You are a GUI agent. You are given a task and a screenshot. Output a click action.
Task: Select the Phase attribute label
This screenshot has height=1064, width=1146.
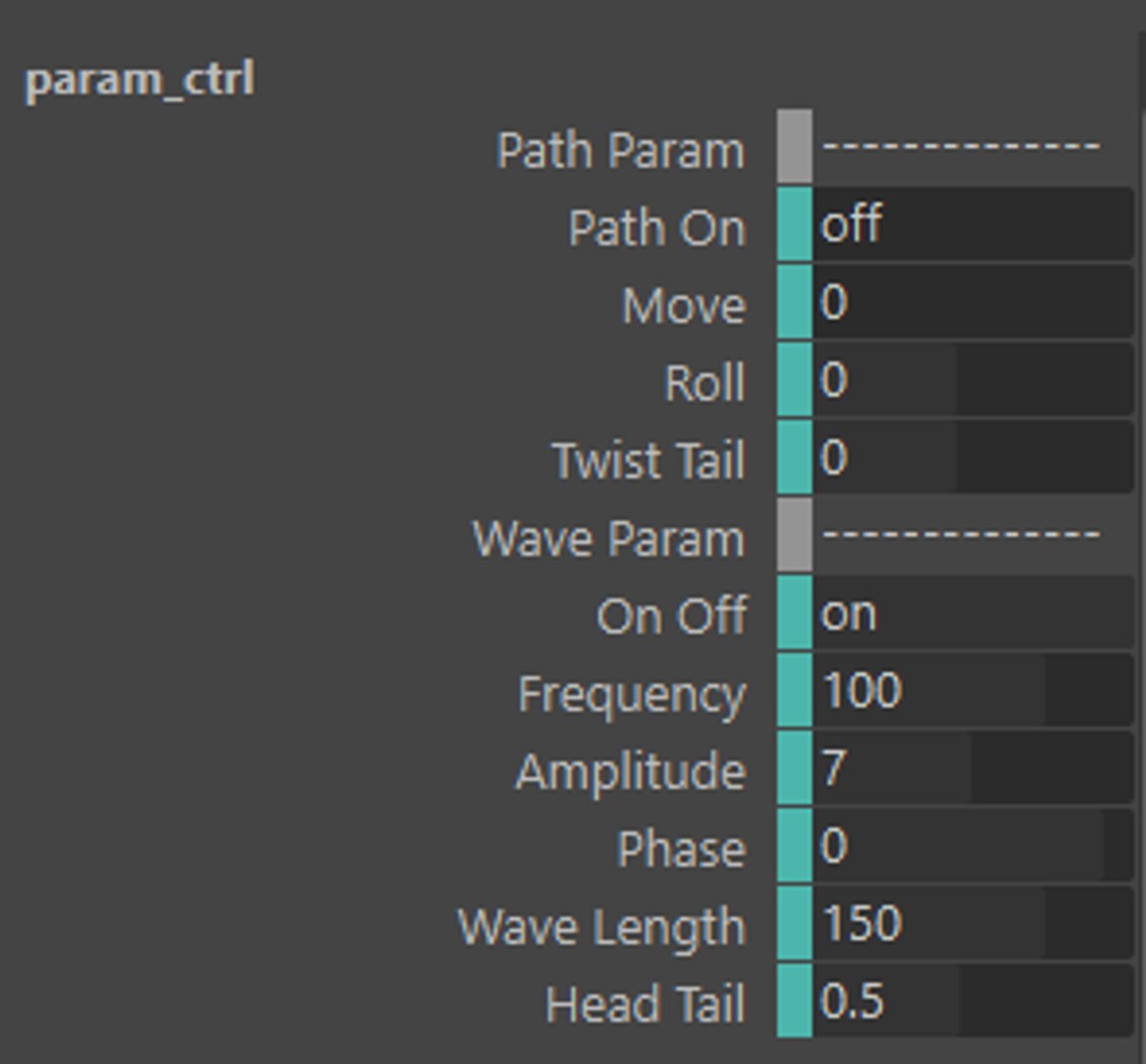[x=680, y=848]
